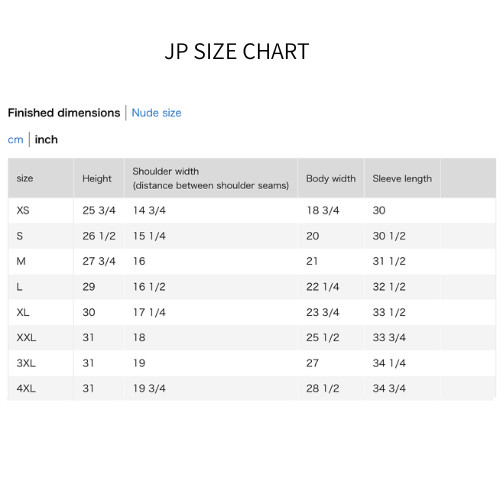The image size is (500, 500).
Task: Switch to the Nude size tab
Action: click(156, 113)
